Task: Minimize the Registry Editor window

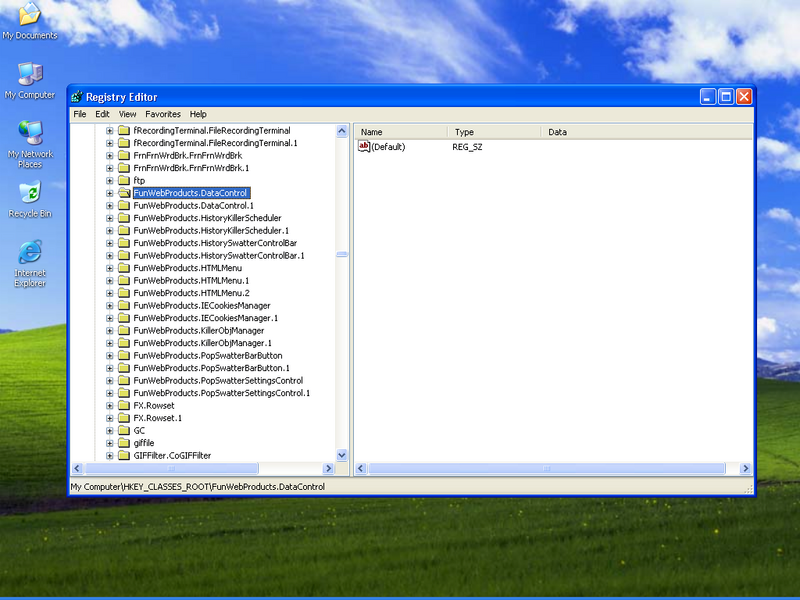Action: coord(708,96)
